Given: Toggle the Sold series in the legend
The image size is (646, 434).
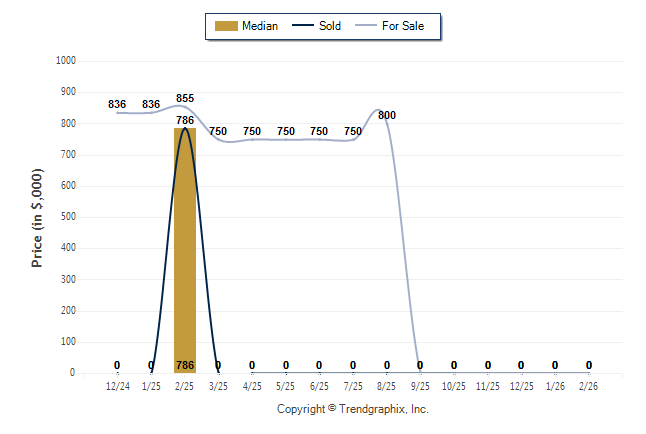Looking at the screenshot, I should 330,26.
